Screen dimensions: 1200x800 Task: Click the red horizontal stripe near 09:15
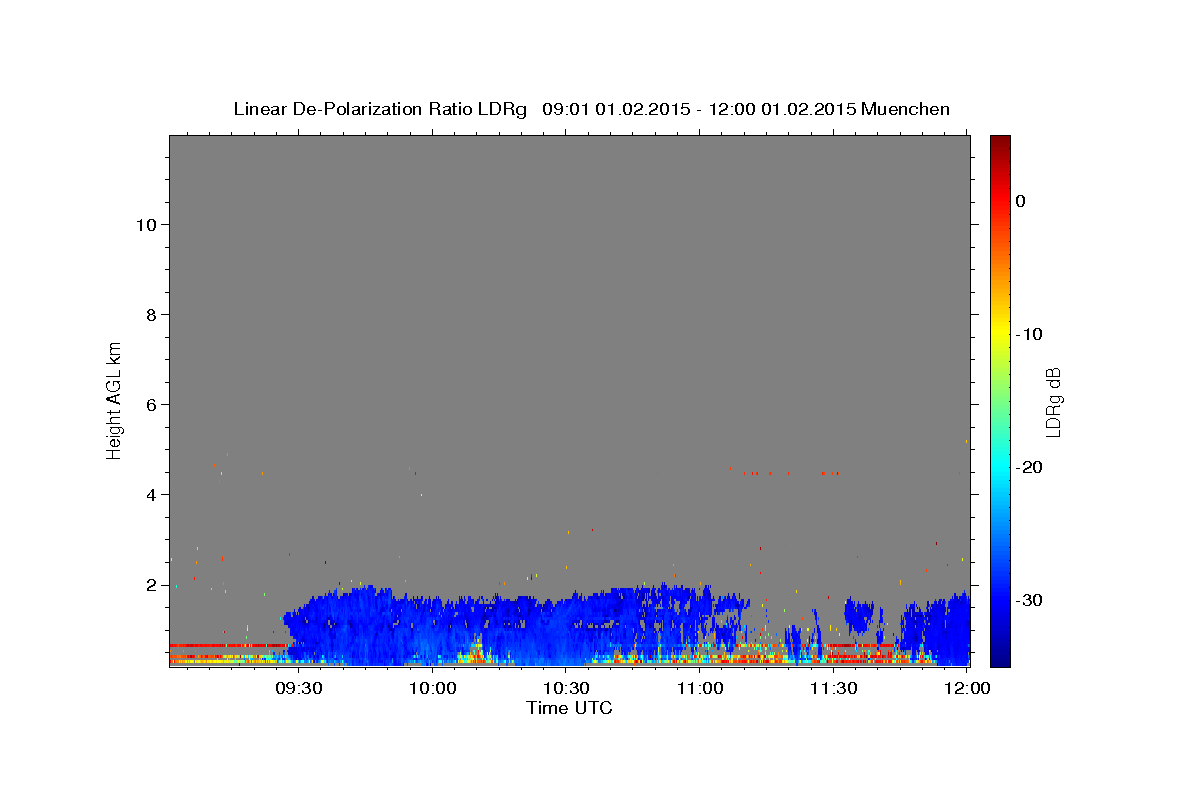(228, 646)
